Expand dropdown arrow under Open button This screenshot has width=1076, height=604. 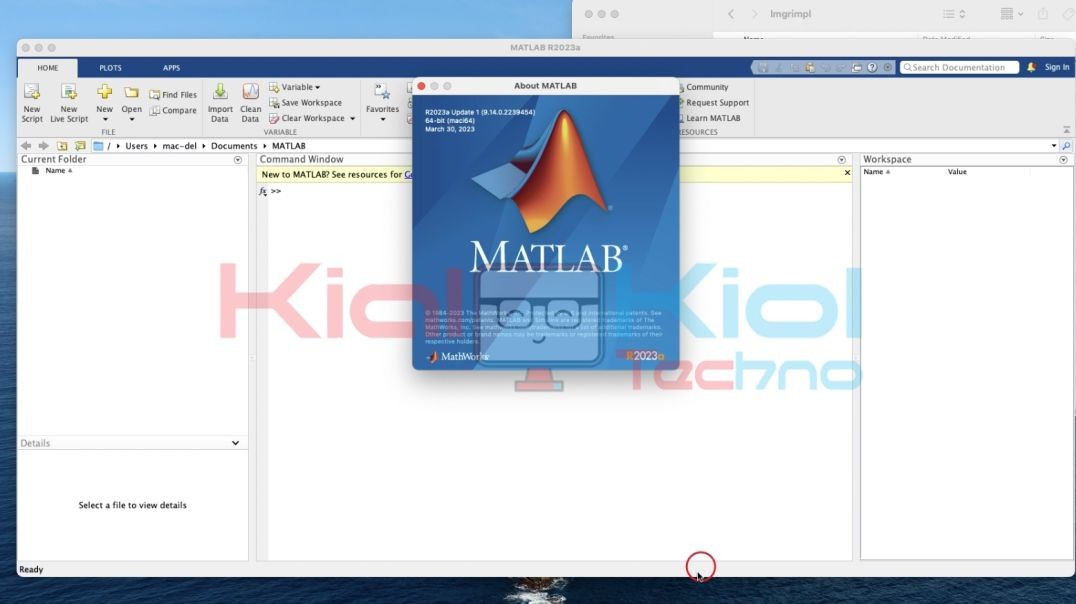pos(132,119)
